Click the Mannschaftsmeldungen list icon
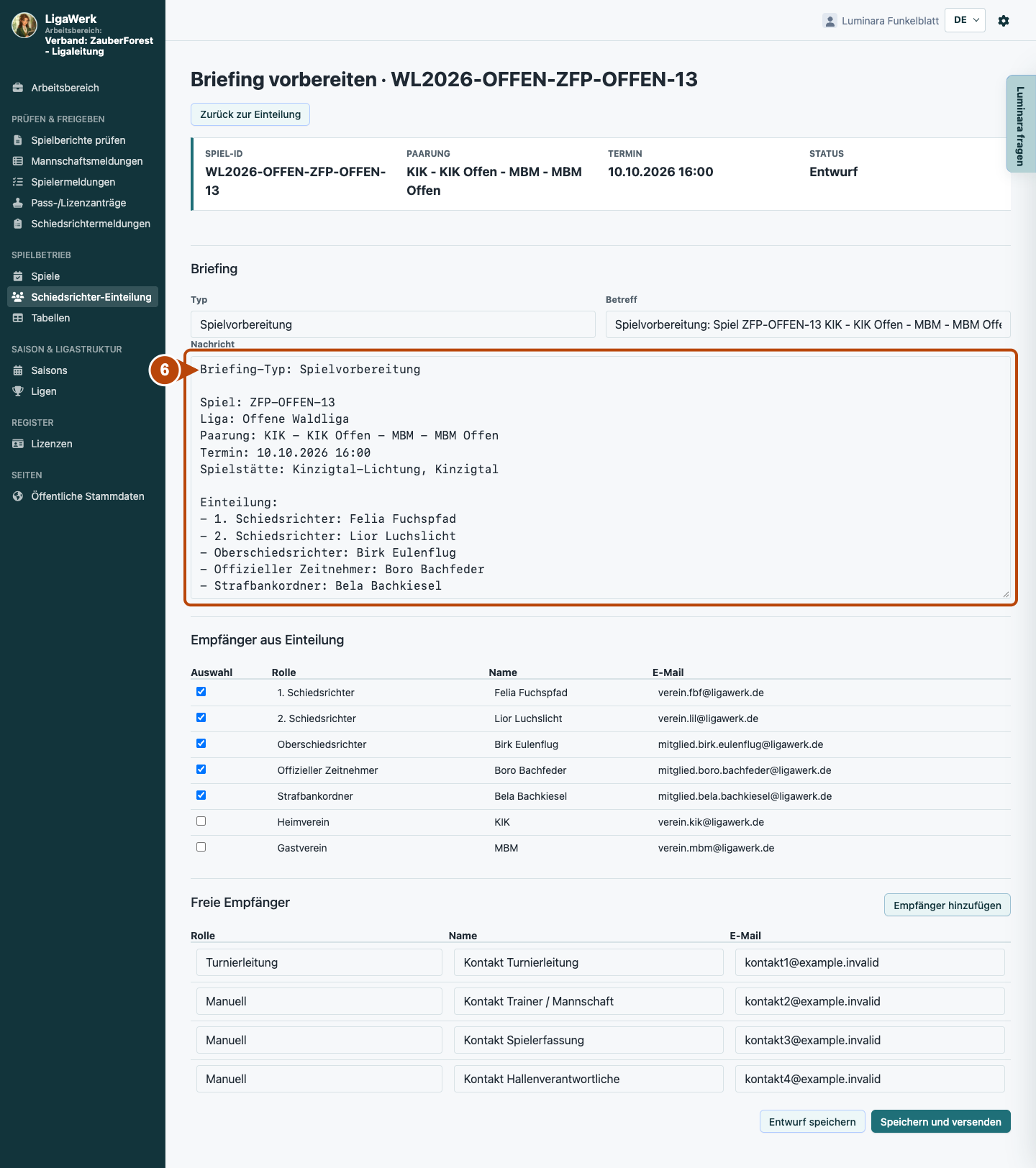This screenshot has height=1168, width=1036. [18, 161]
